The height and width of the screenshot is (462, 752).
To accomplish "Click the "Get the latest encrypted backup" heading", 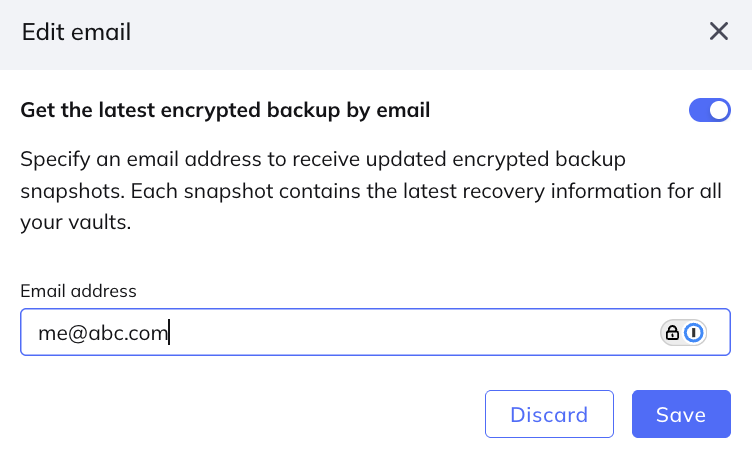I will click(x=225, y=110).
